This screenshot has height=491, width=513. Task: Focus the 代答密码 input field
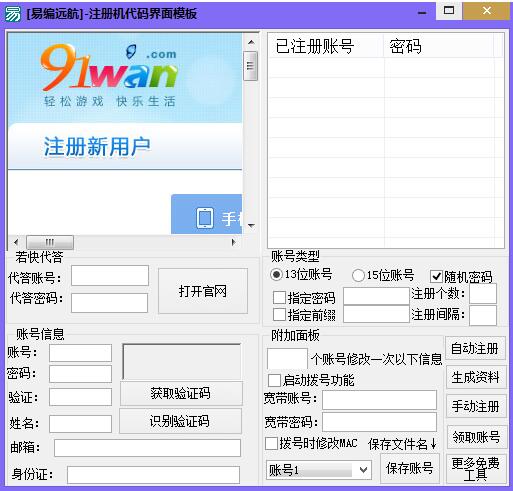(109, 303)
